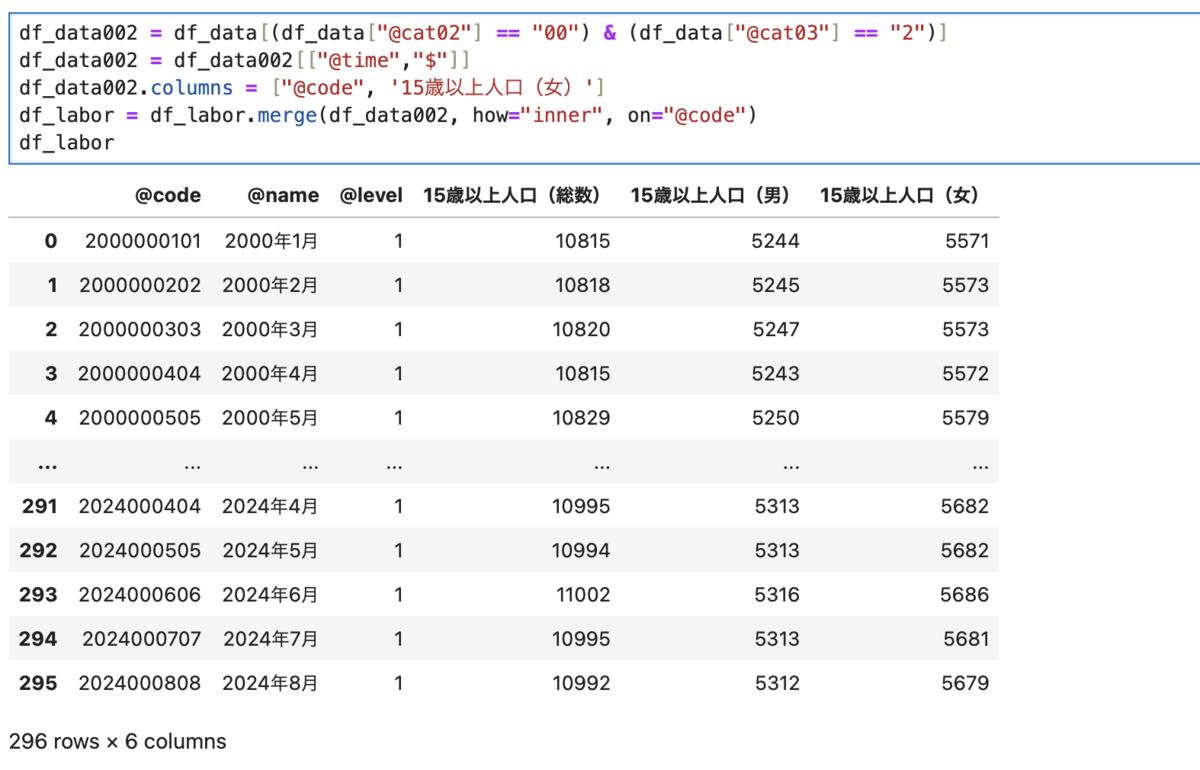Click row index label '291'

point(39,506)
